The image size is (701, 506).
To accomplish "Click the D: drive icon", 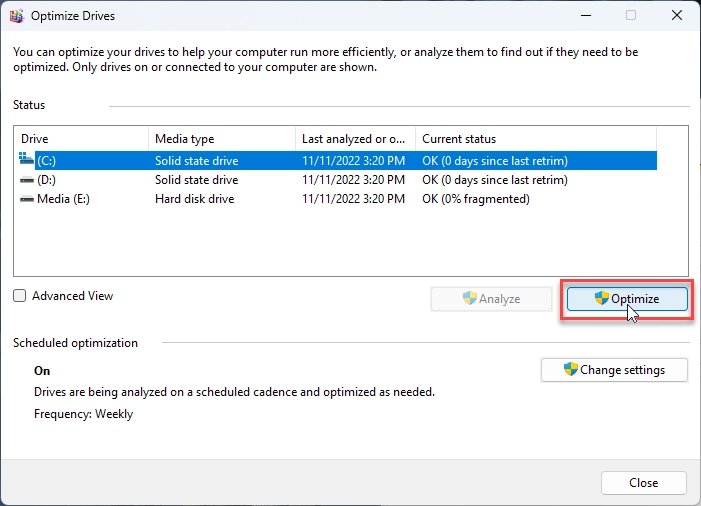I will [27, 180].
